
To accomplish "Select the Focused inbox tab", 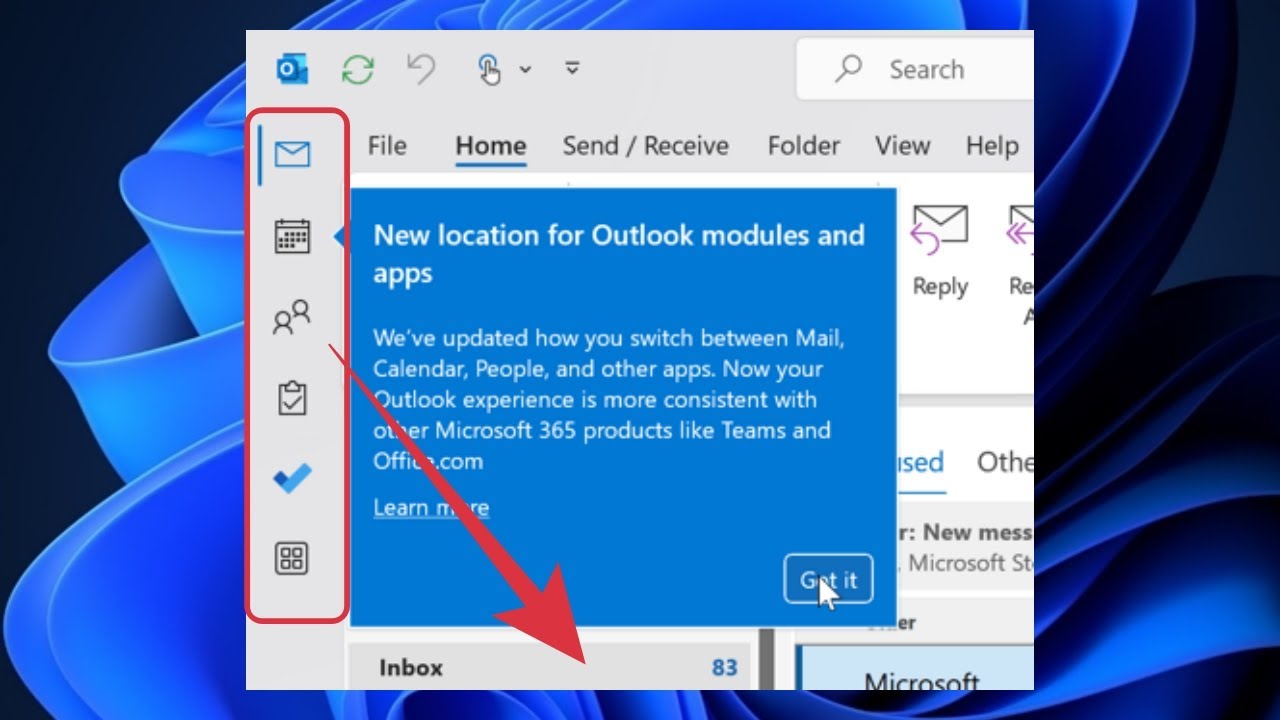I will coord(921,462).
